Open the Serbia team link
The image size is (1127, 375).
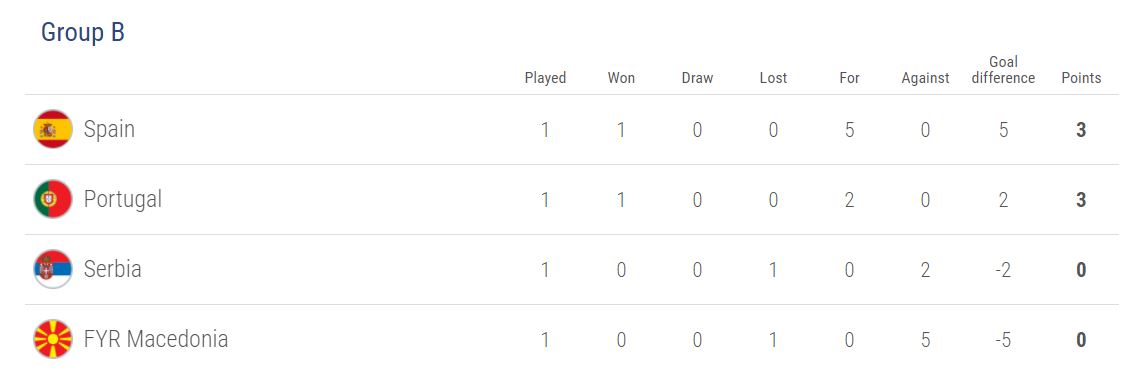(x=113, y=269)
